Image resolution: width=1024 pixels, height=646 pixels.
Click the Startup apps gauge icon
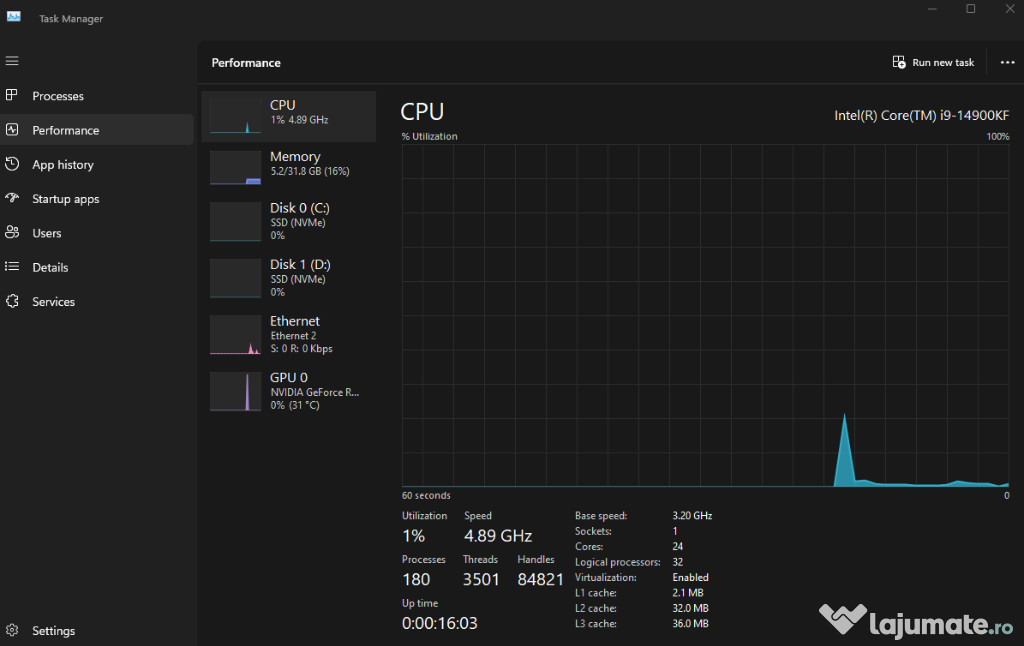[x=12, y=198]
